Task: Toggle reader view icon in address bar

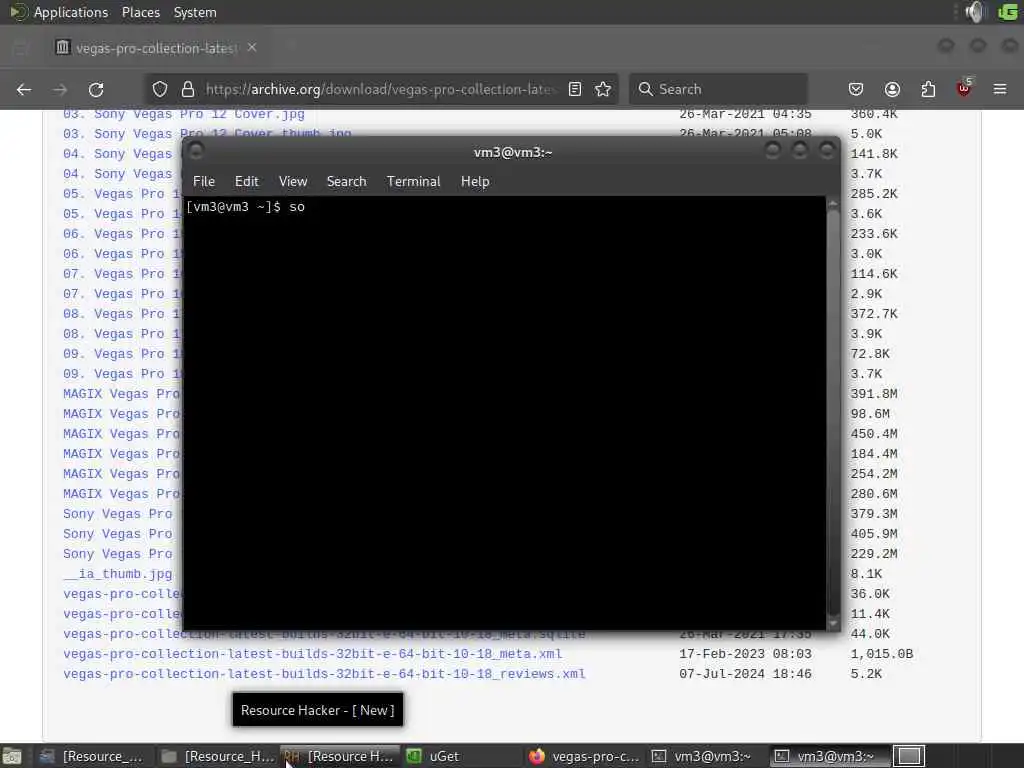Action: (x=575, y=89)
